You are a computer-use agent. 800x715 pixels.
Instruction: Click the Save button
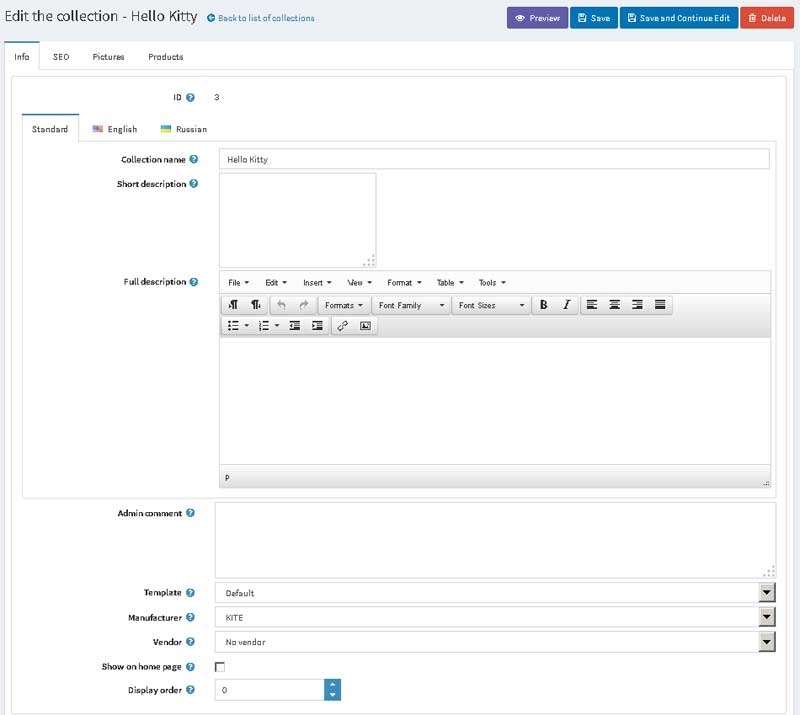pos(593,18)
